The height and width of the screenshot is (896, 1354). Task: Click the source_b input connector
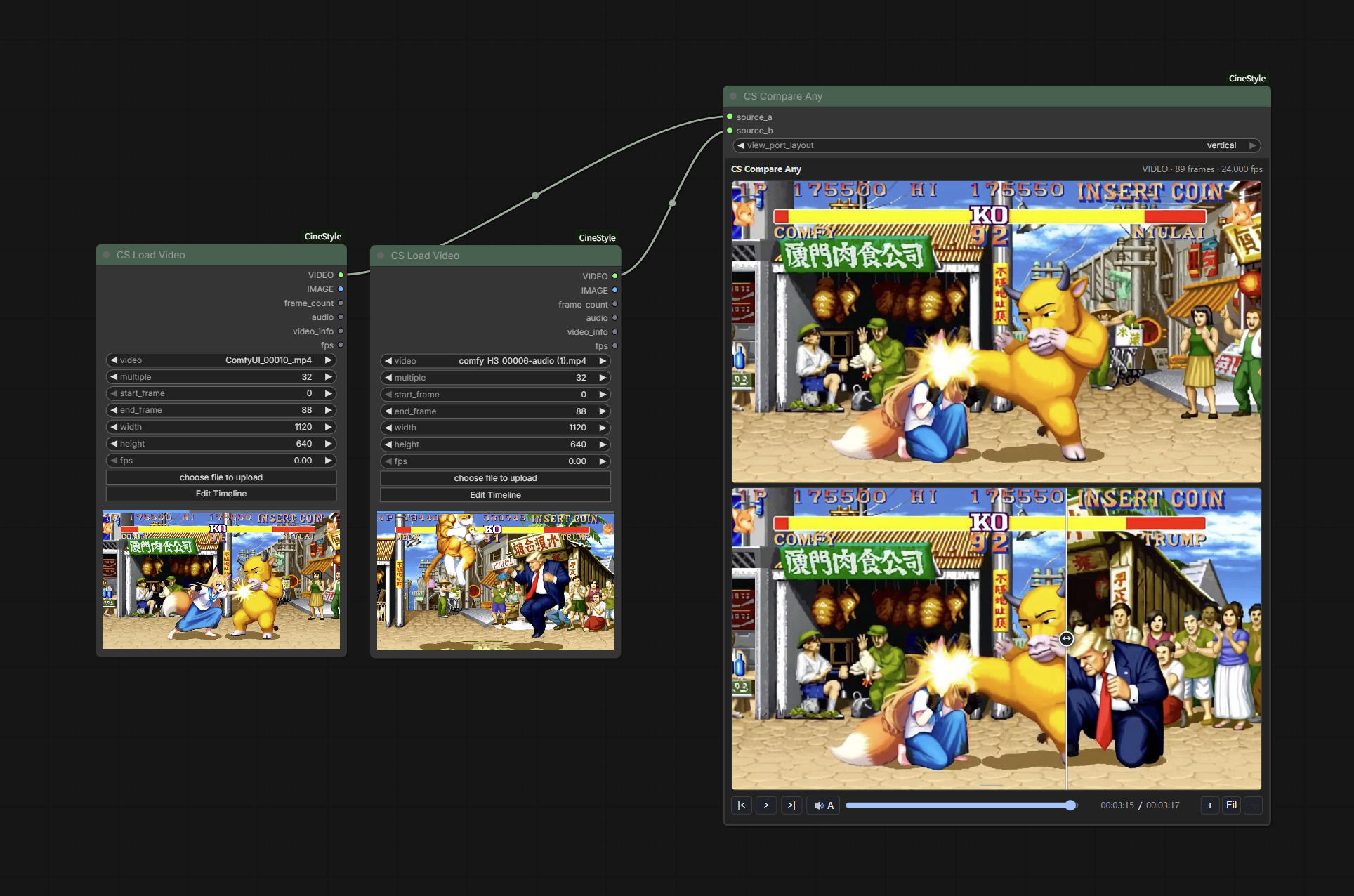(x=730, y=131)
